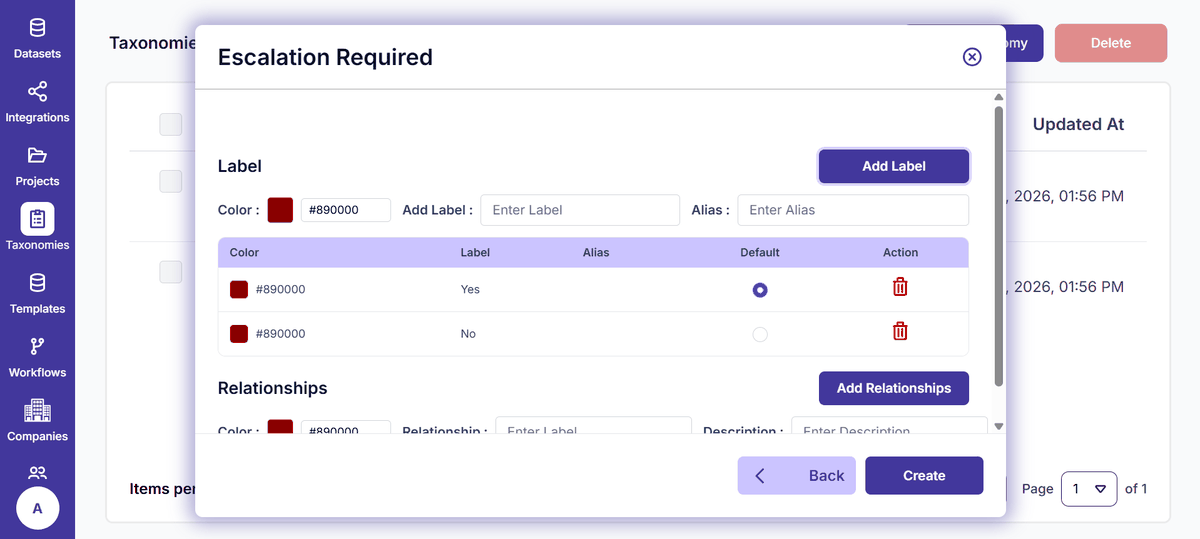Viewport: 1200px width, 539px height.
Task: Open Companies building icon
Action: 37,410
